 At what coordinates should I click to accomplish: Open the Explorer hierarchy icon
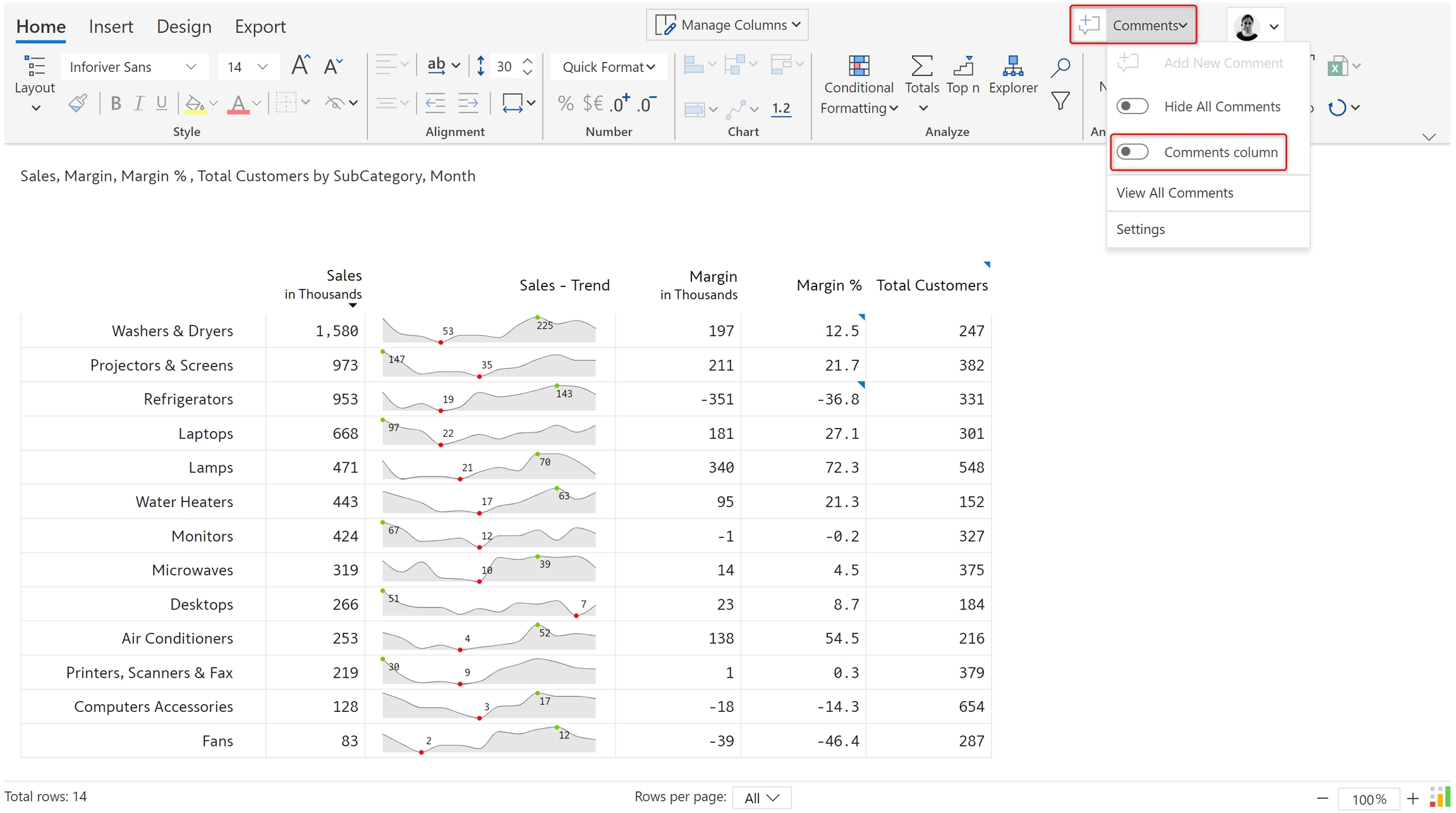(x=1012, y=66)
